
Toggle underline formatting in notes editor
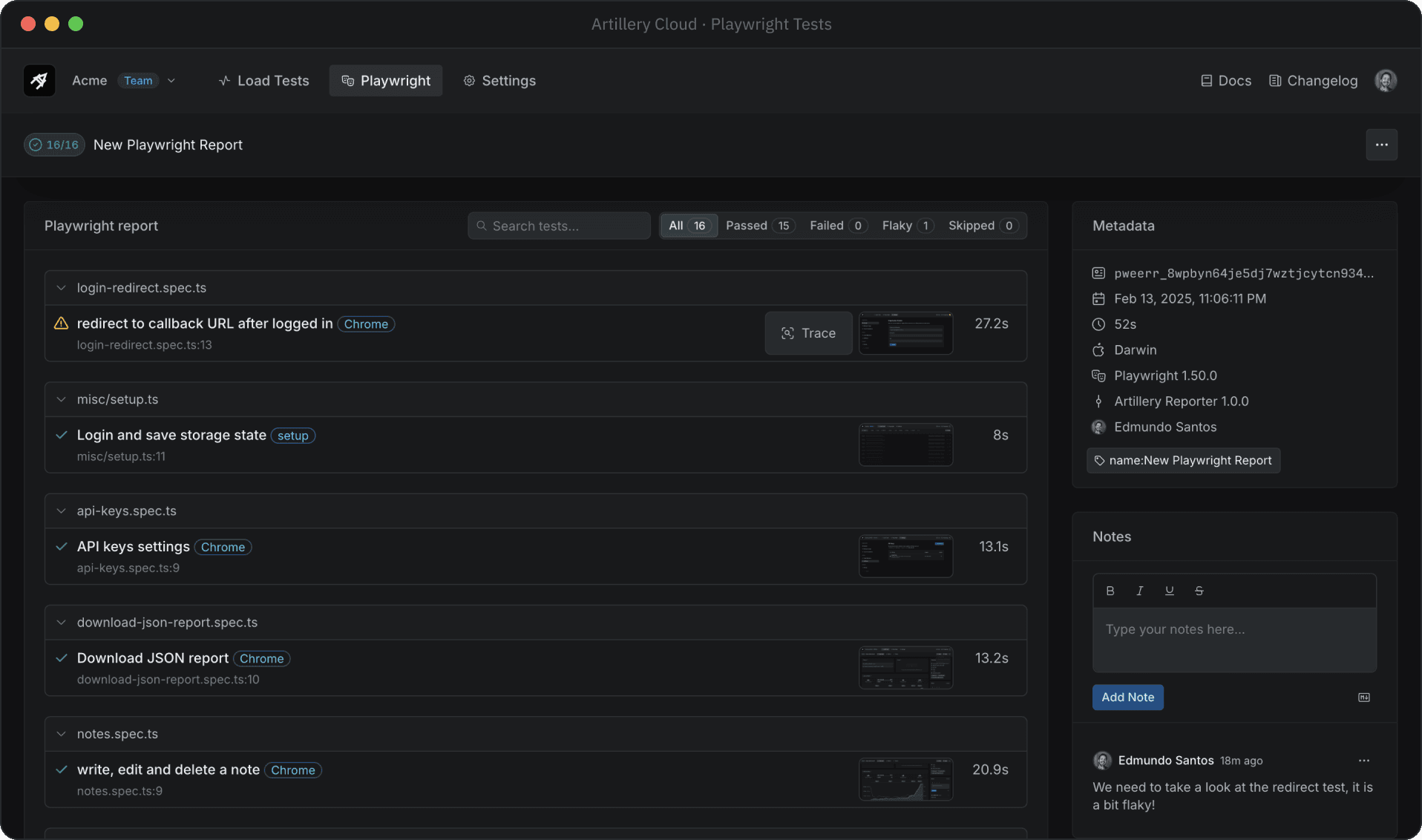[1169, 591]
